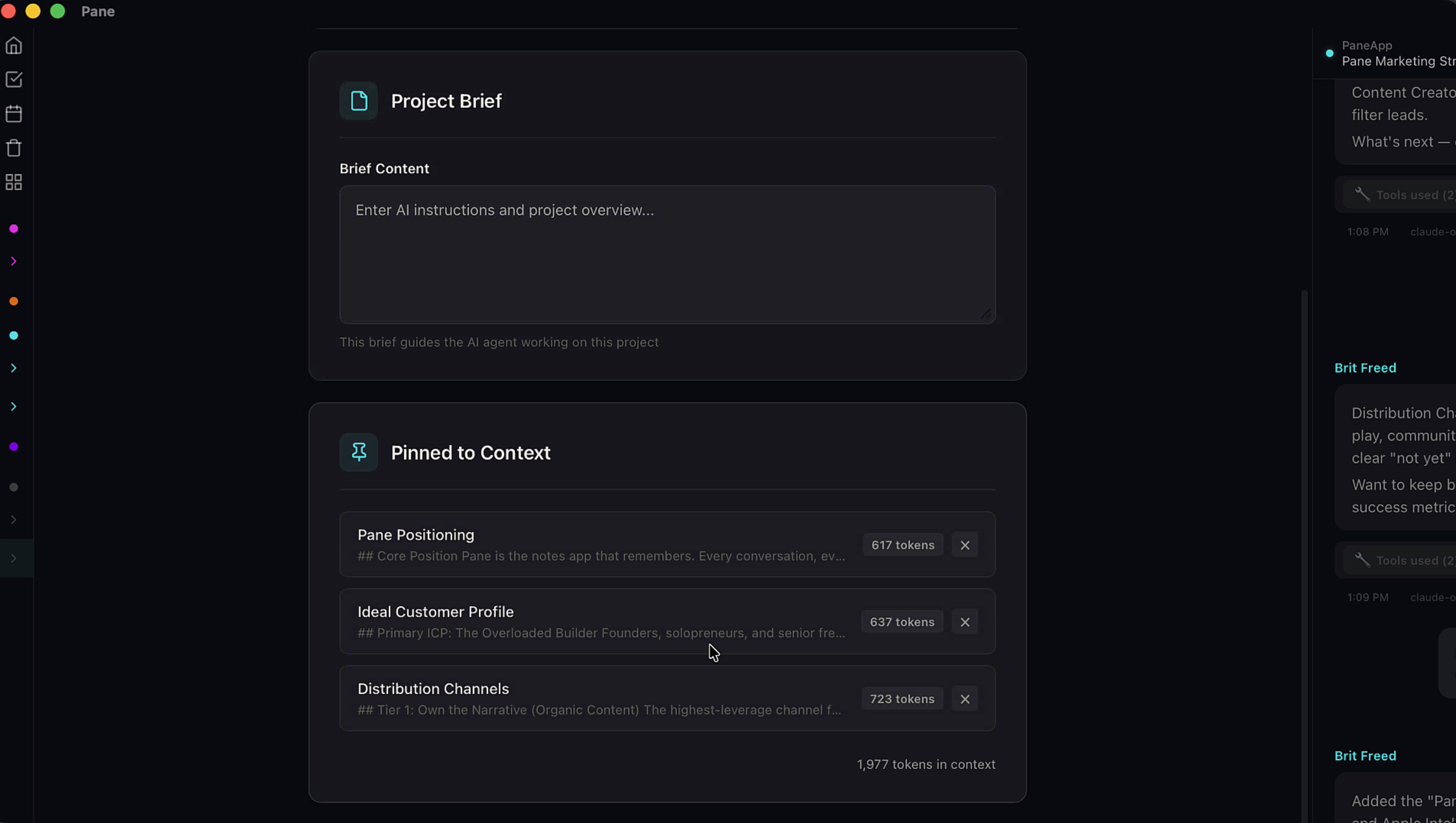Open the grid dashboard icon in sidebar
Viewport: 1456px width, 823px height.
point(14,182)
